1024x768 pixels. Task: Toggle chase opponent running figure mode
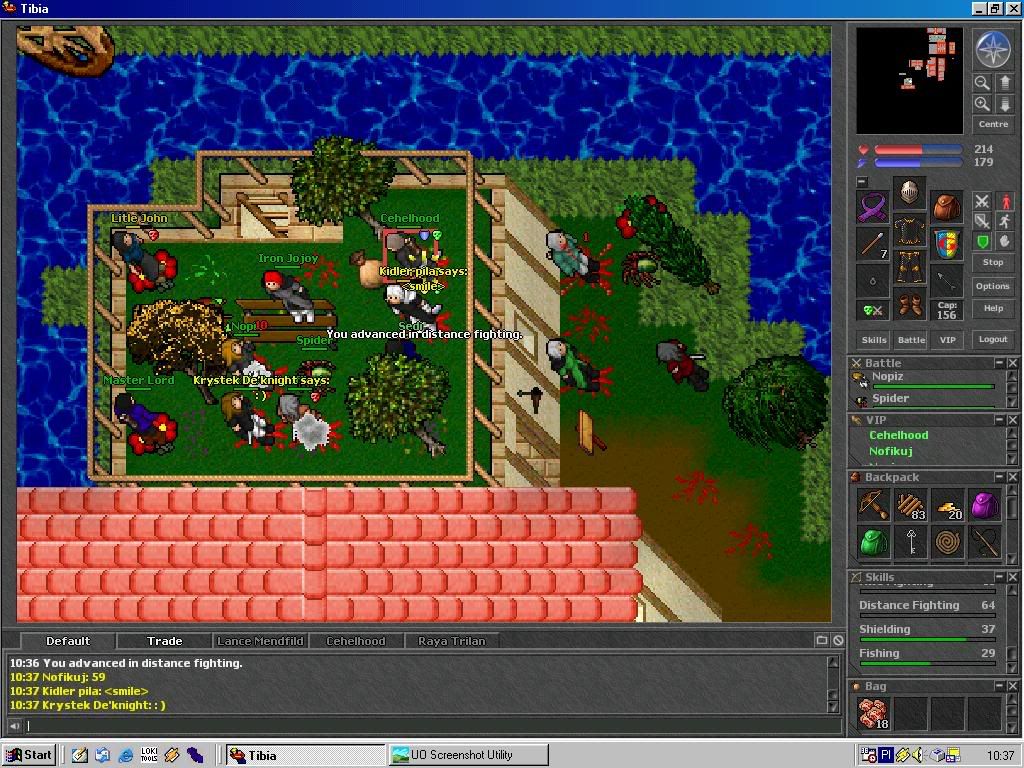(x=1005, y=221)
